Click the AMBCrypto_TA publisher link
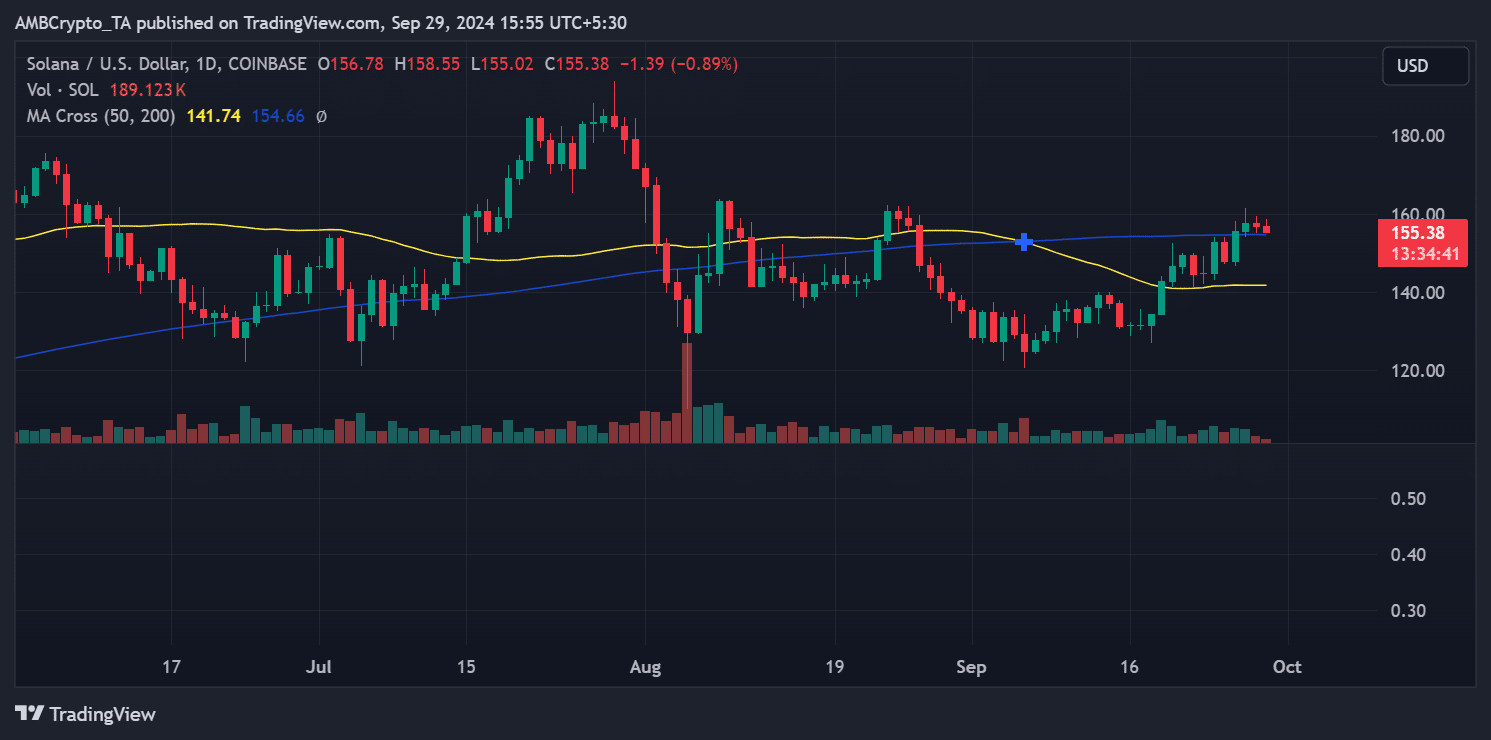 [73, 21]
